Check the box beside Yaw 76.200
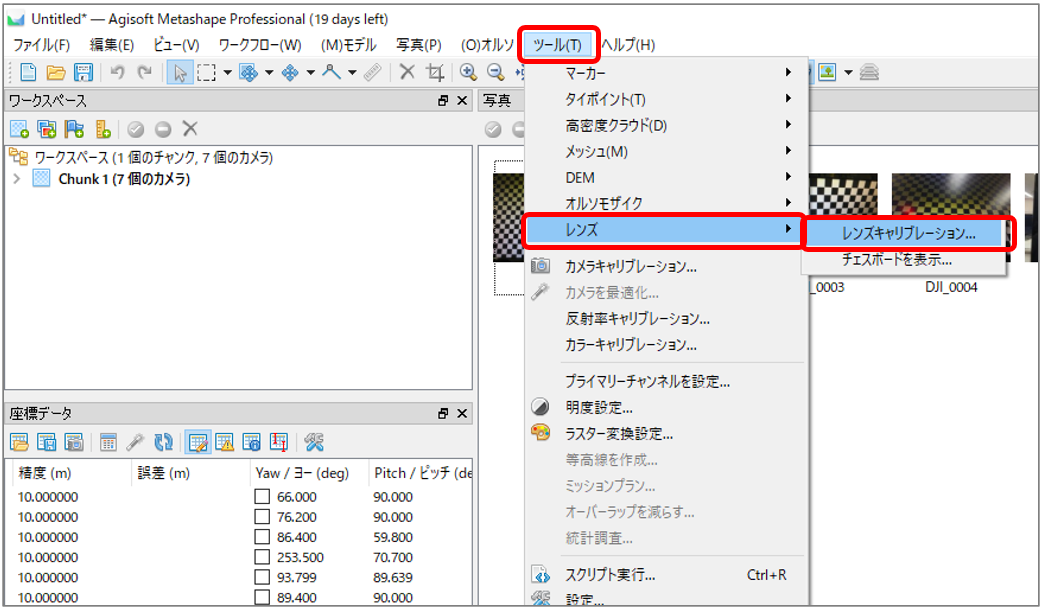 point(262,517)
